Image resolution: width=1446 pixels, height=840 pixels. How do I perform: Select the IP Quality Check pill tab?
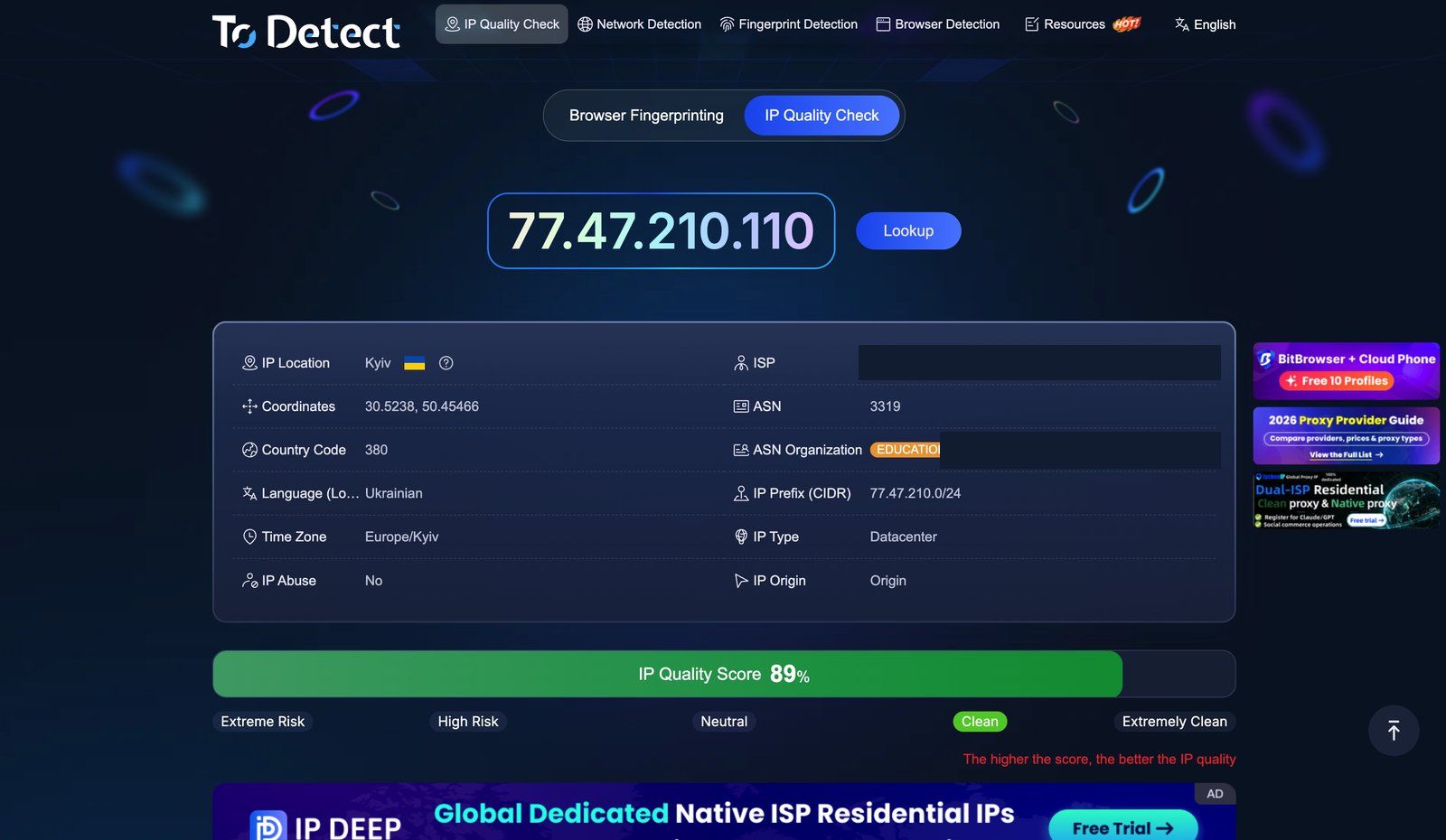click(822, 116)
